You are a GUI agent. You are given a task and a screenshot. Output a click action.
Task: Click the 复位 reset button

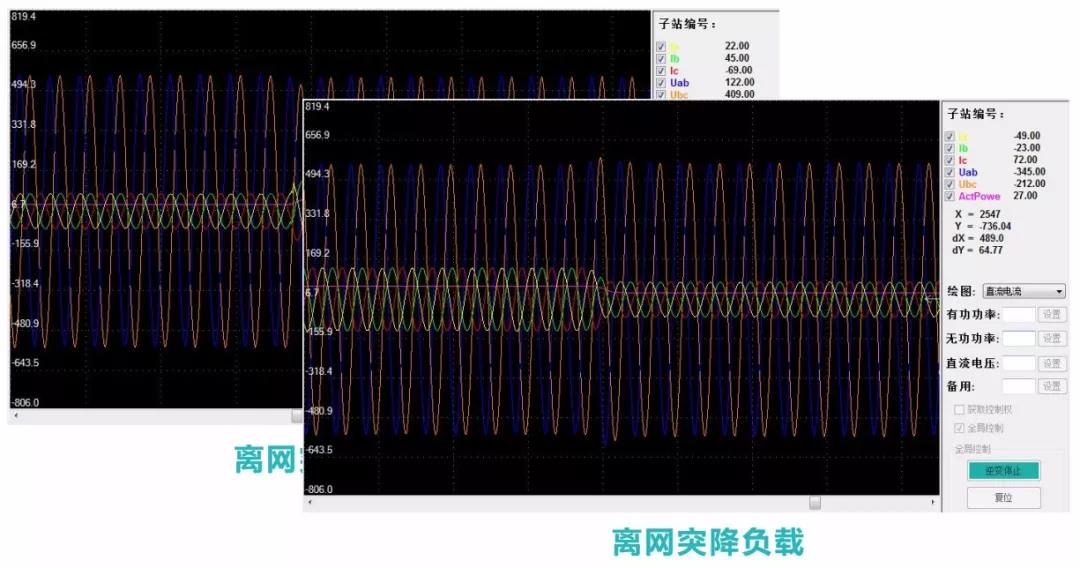(1003, 497)
